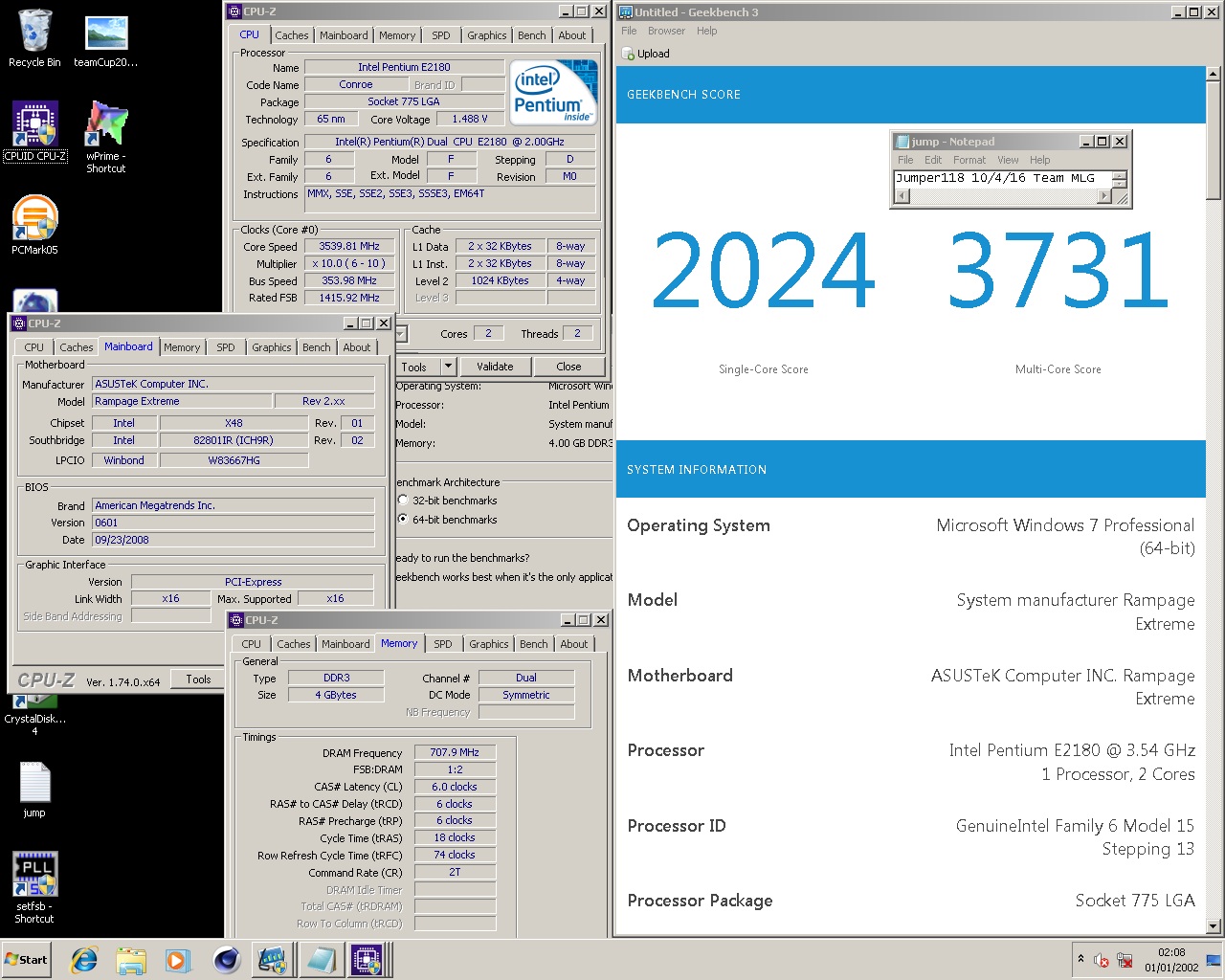Click the Start button
The image size is (1225, 980).
tap(27, 959)
